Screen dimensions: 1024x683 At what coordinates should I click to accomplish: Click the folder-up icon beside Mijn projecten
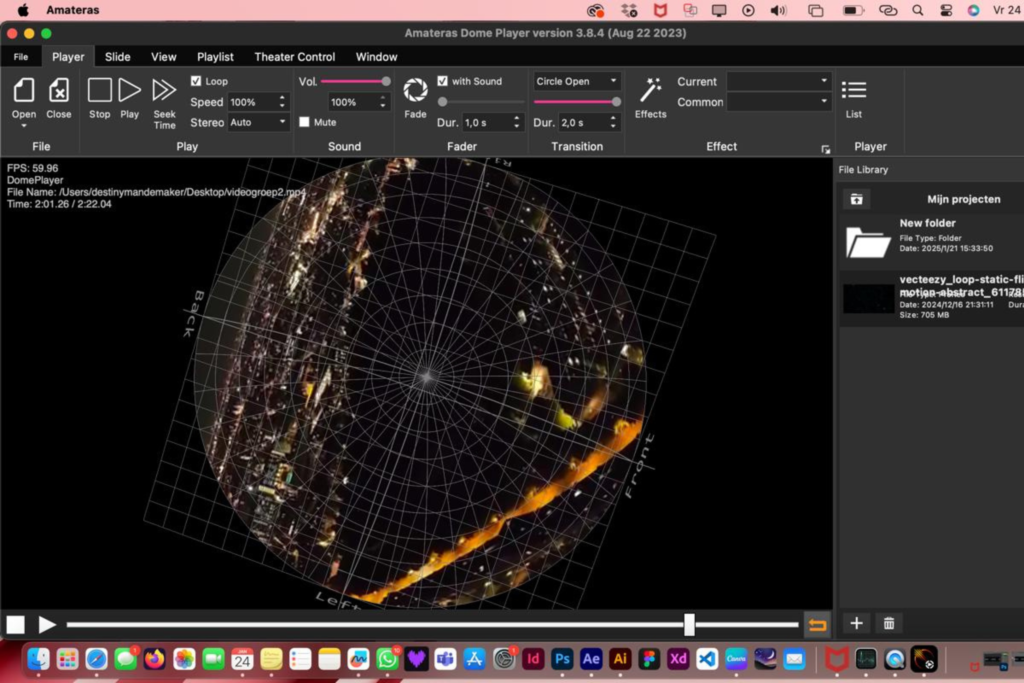tap(856, 199)
